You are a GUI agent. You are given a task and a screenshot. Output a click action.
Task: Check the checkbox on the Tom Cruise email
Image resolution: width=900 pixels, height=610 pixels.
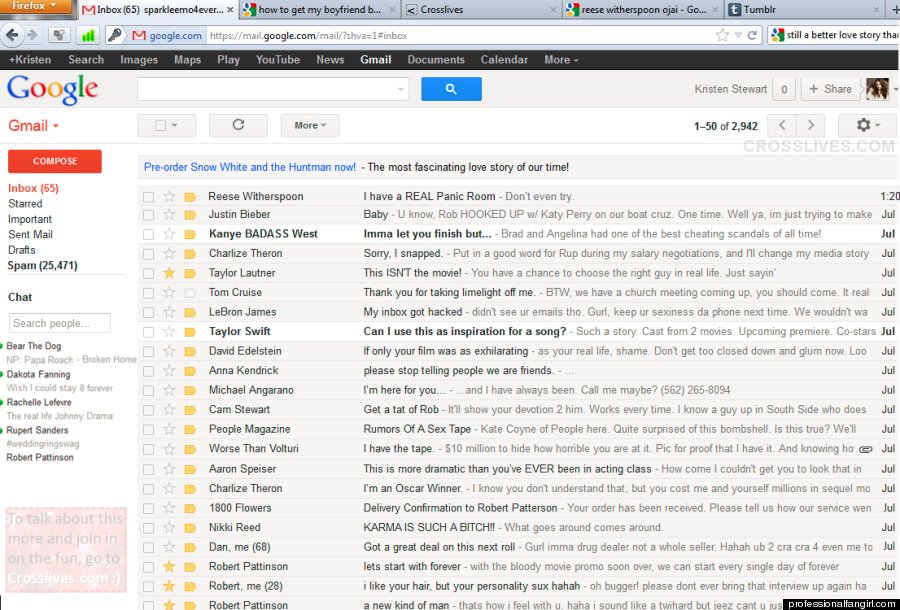[x=146, y=292]
